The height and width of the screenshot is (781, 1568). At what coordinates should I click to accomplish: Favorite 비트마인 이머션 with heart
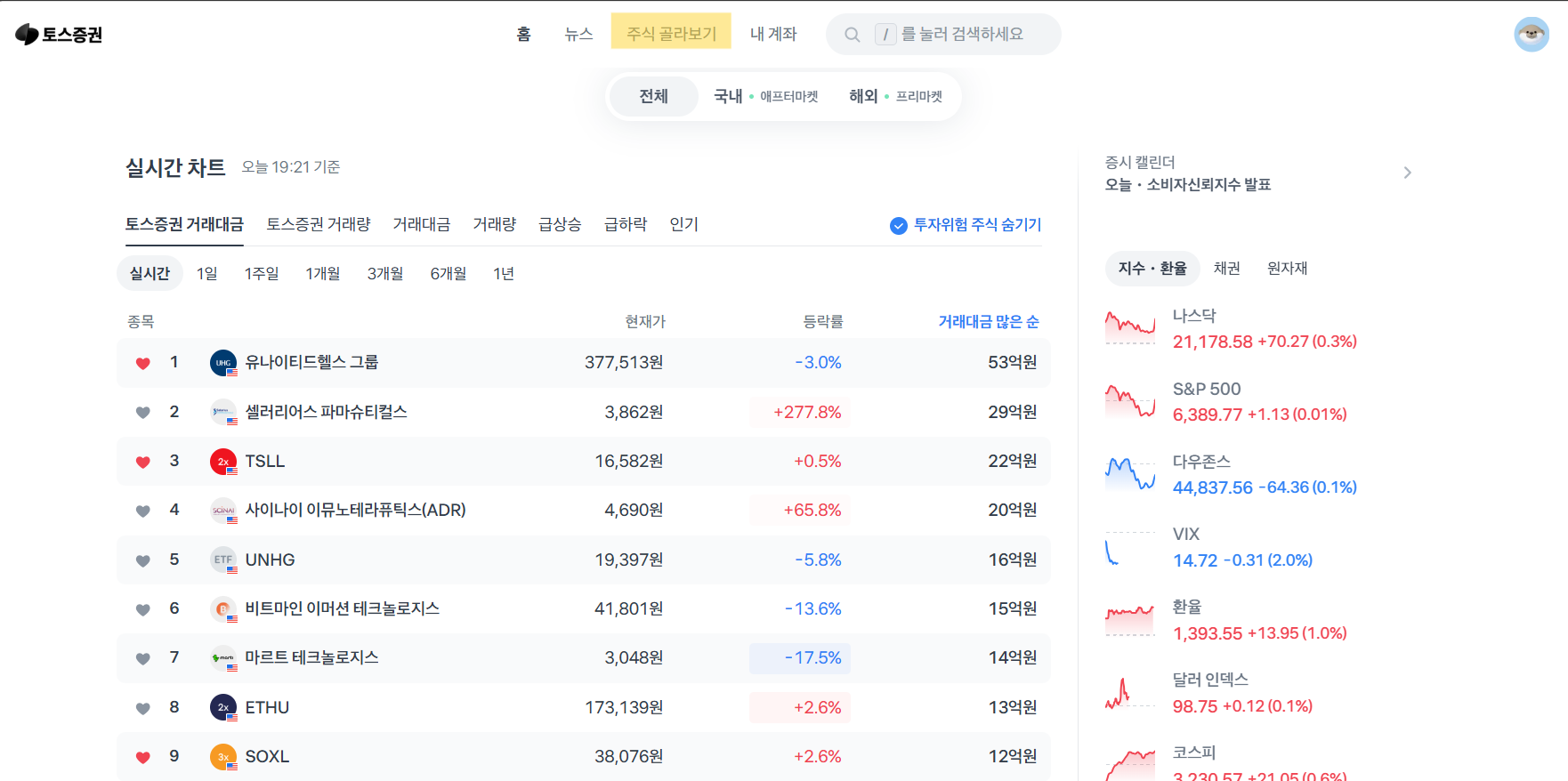pyautogui.click(x=142, y=609)
